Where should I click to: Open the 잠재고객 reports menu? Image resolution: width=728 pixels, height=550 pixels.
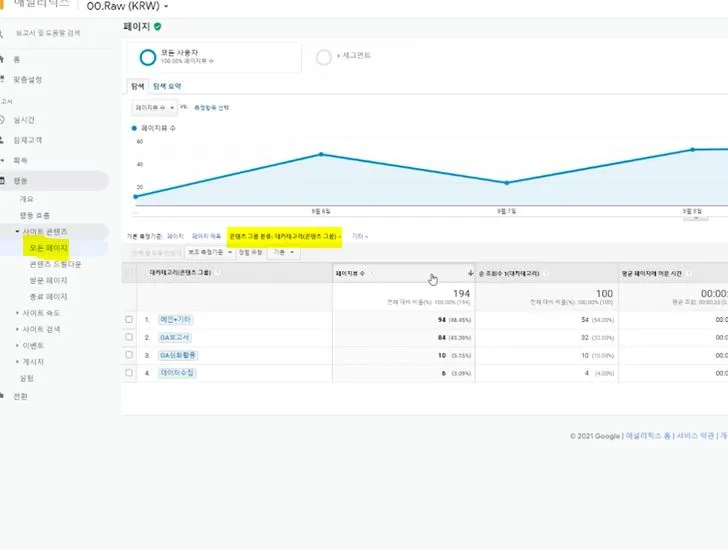[x=27, y=140]
